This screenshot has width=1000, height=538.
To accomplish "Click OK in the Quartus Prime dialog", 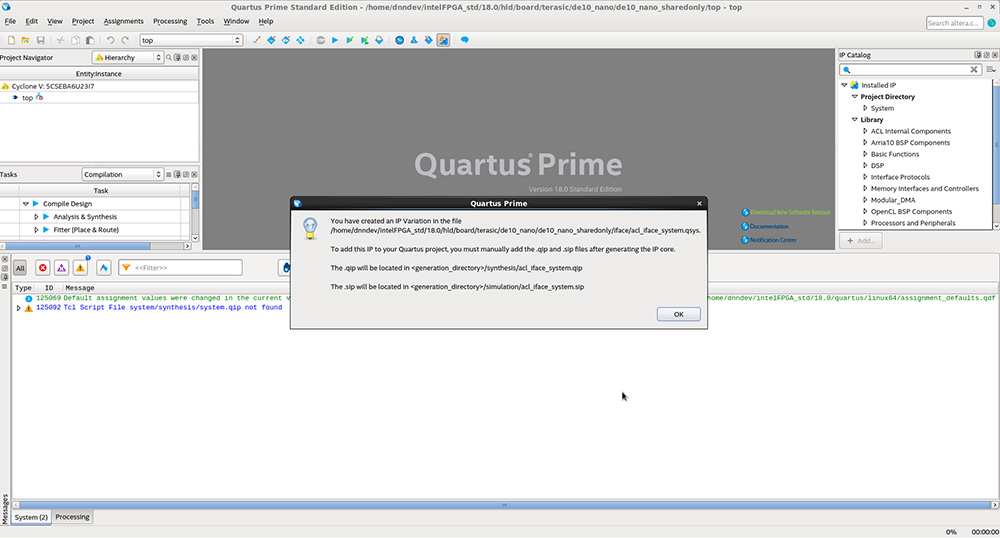I will click(x=679, y=314).
